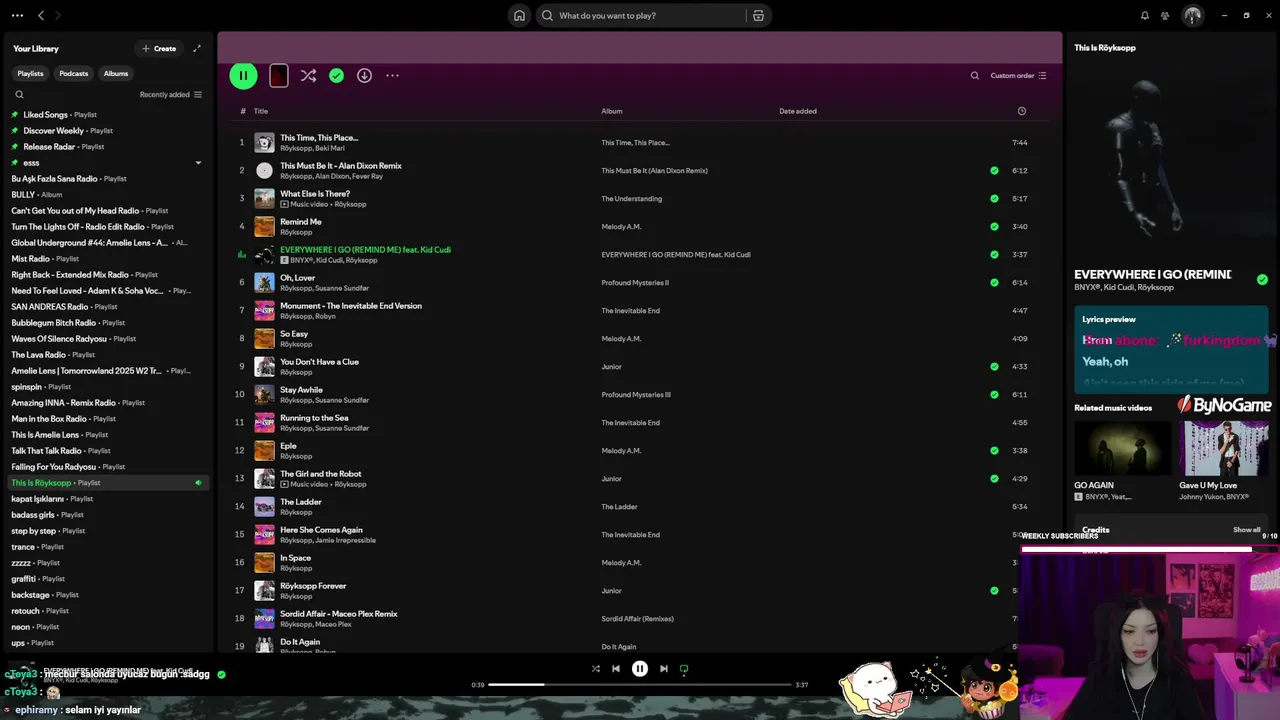Open the user profile avatar menu

tap(1193, 15)
